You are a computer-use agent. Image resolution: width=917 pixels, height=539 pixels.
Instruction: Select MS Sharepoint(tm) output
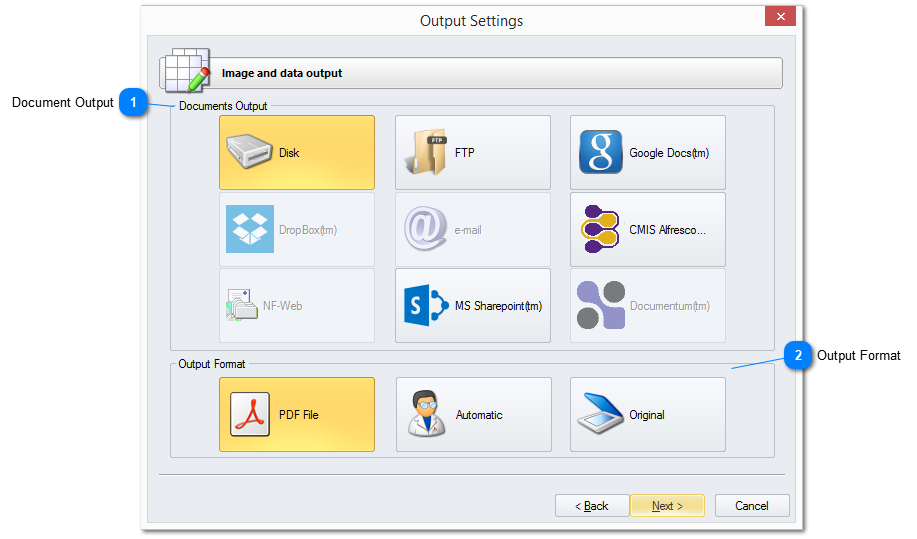click(x=473, y=306)
